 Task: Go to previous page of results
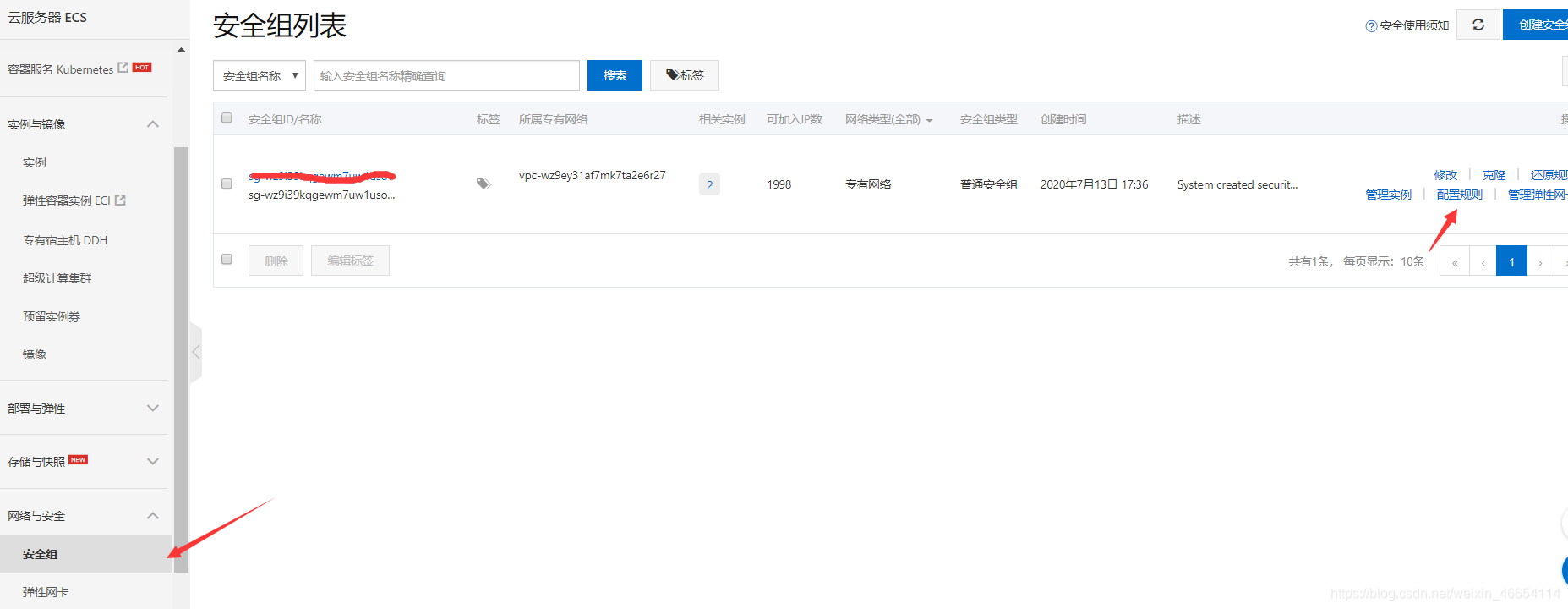pos(1483,261)
